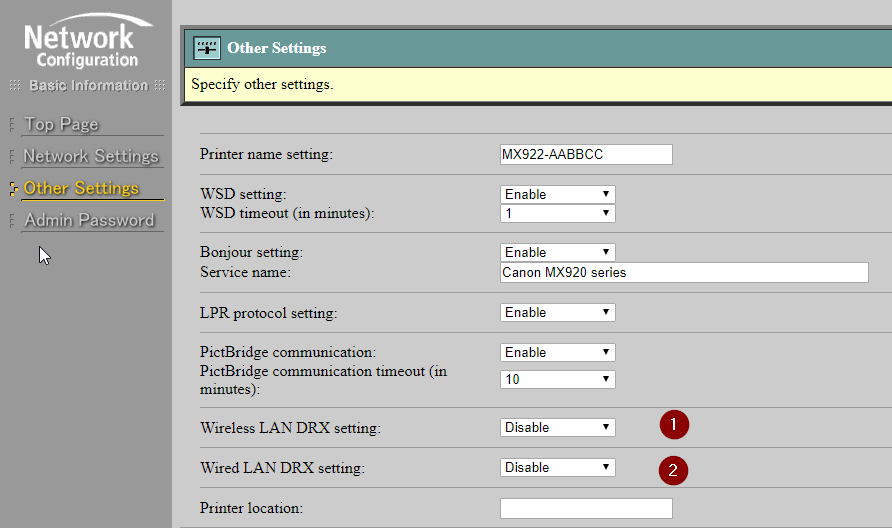892x528 pixels.
Task: Click the 'Bonjour setting:' label
Action: [x=251, y=252]
